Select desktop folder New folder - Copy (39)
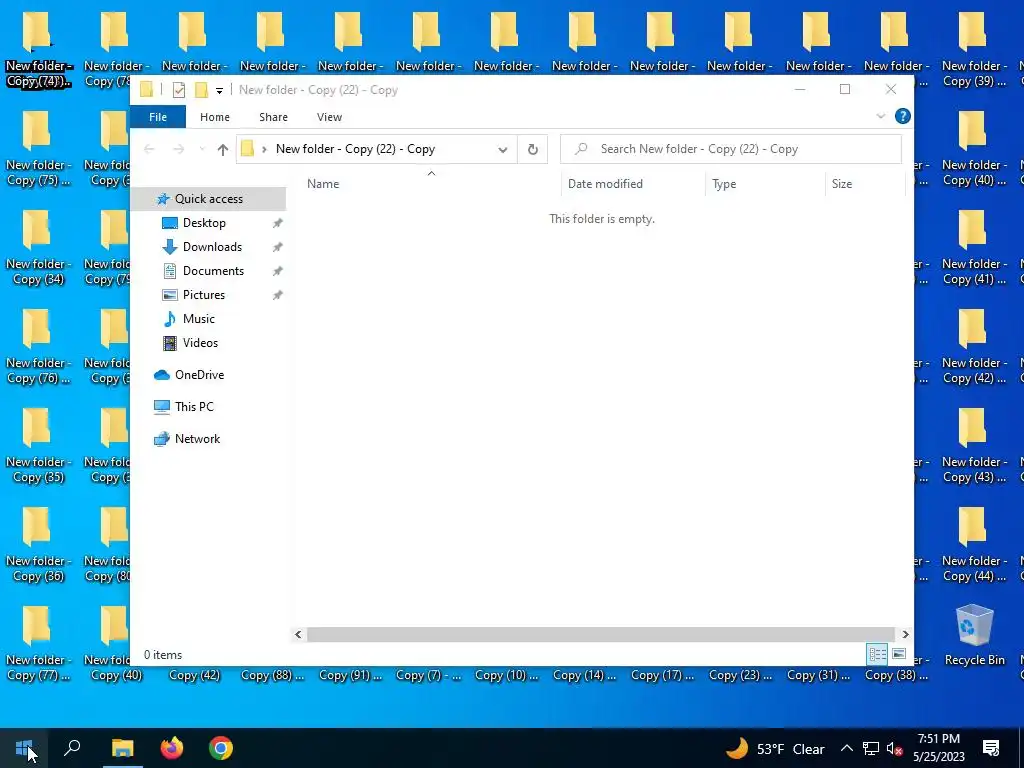1024x768 pixels. [x=973, y=49]
